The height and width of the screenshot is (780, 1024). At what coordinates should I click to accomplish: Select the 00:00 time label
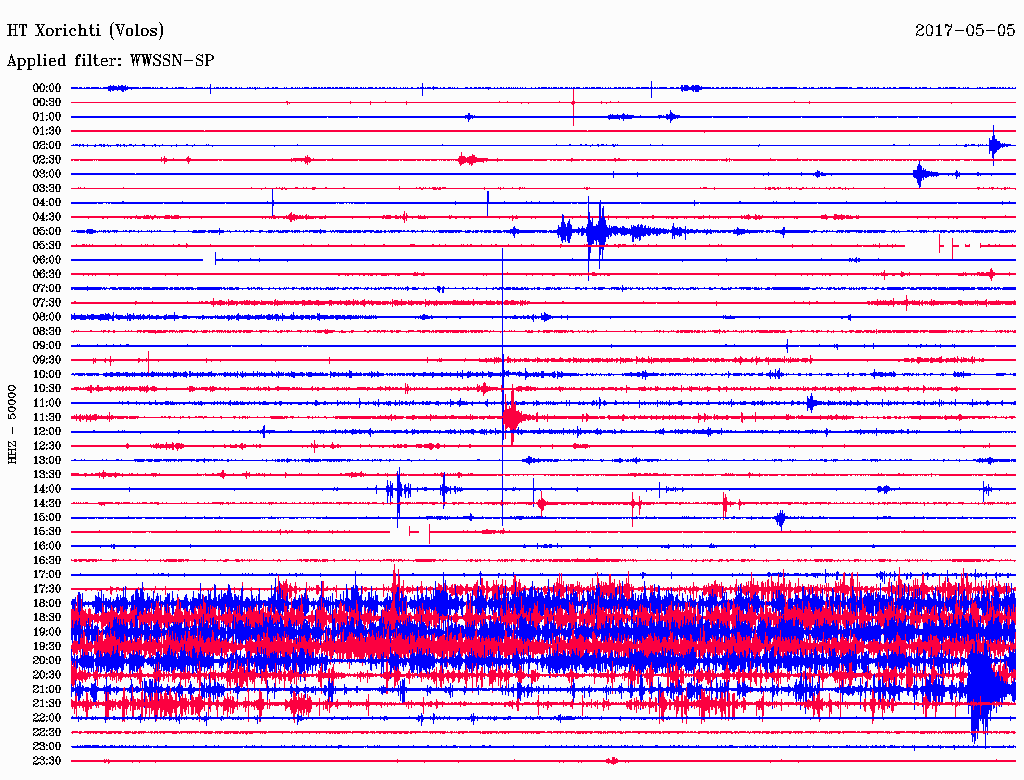click(47, 88)
